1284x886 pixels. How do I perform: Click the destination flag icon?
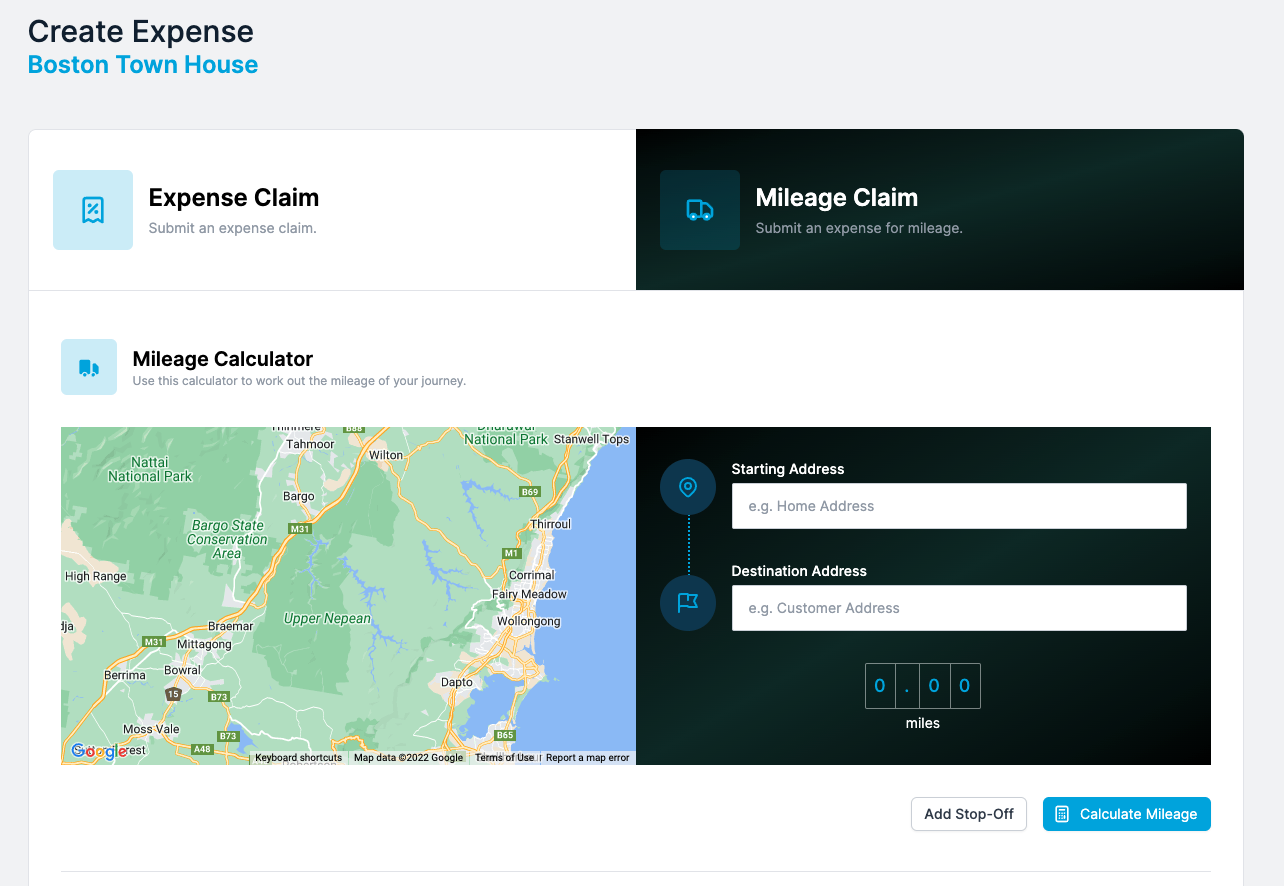click(688, 603)
